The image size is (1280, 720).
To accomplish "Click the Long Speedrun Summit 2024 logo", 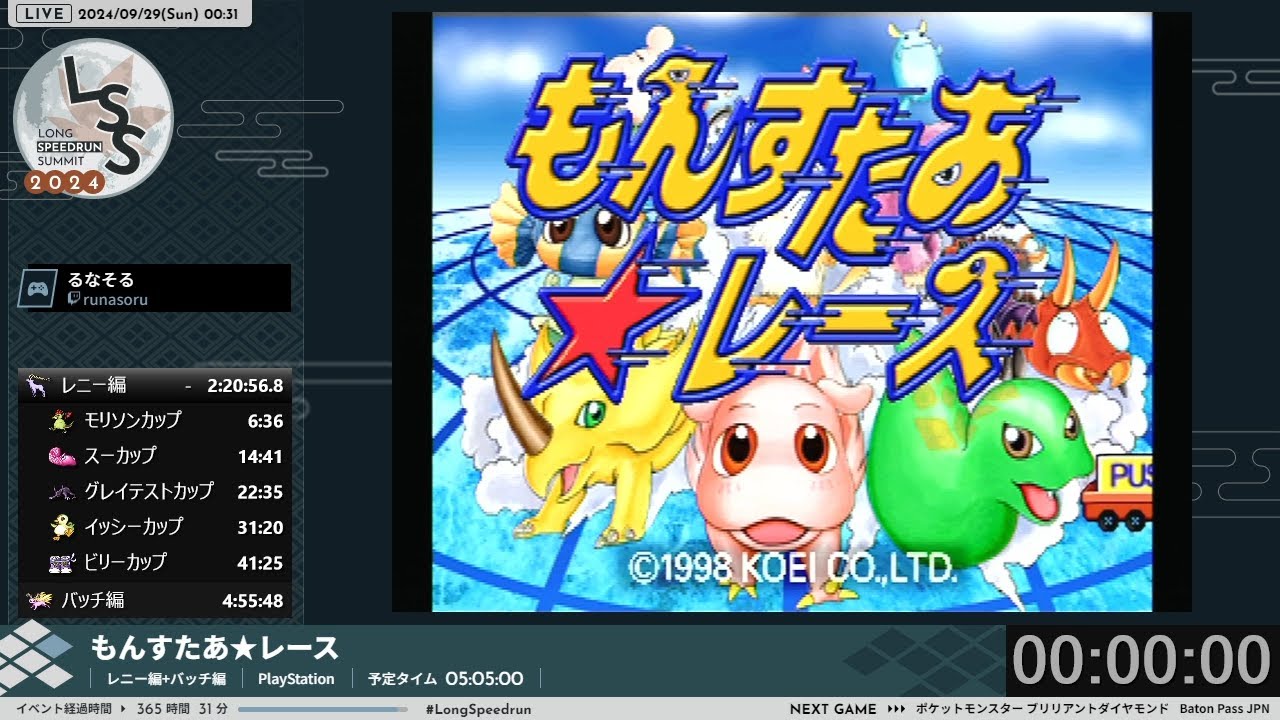I will 92,118.
